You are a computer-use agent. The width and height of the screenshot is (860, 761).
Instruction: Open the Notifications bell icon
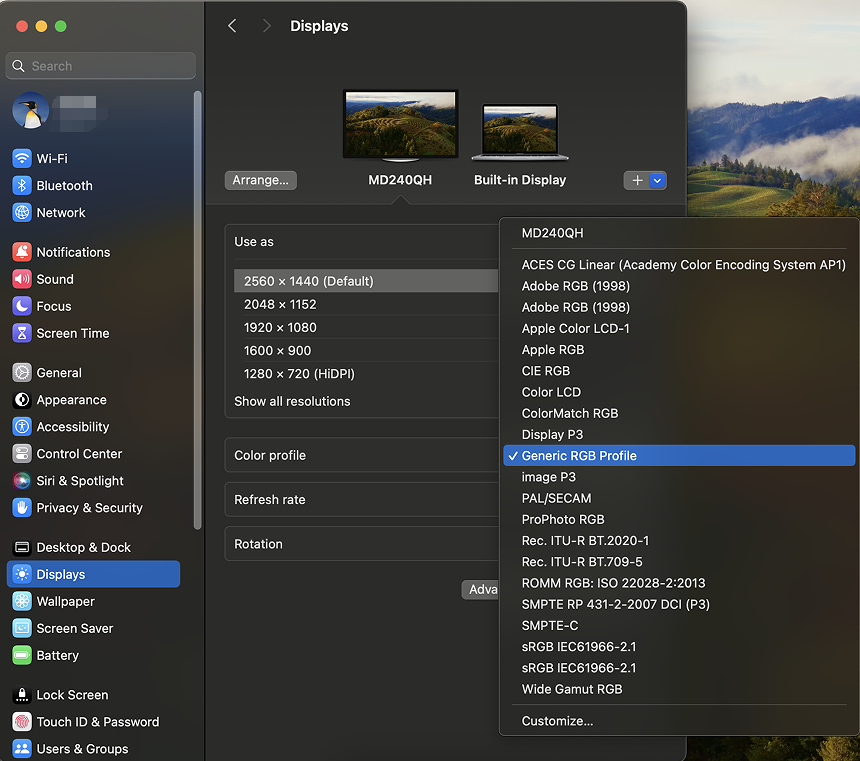(22, 252)
